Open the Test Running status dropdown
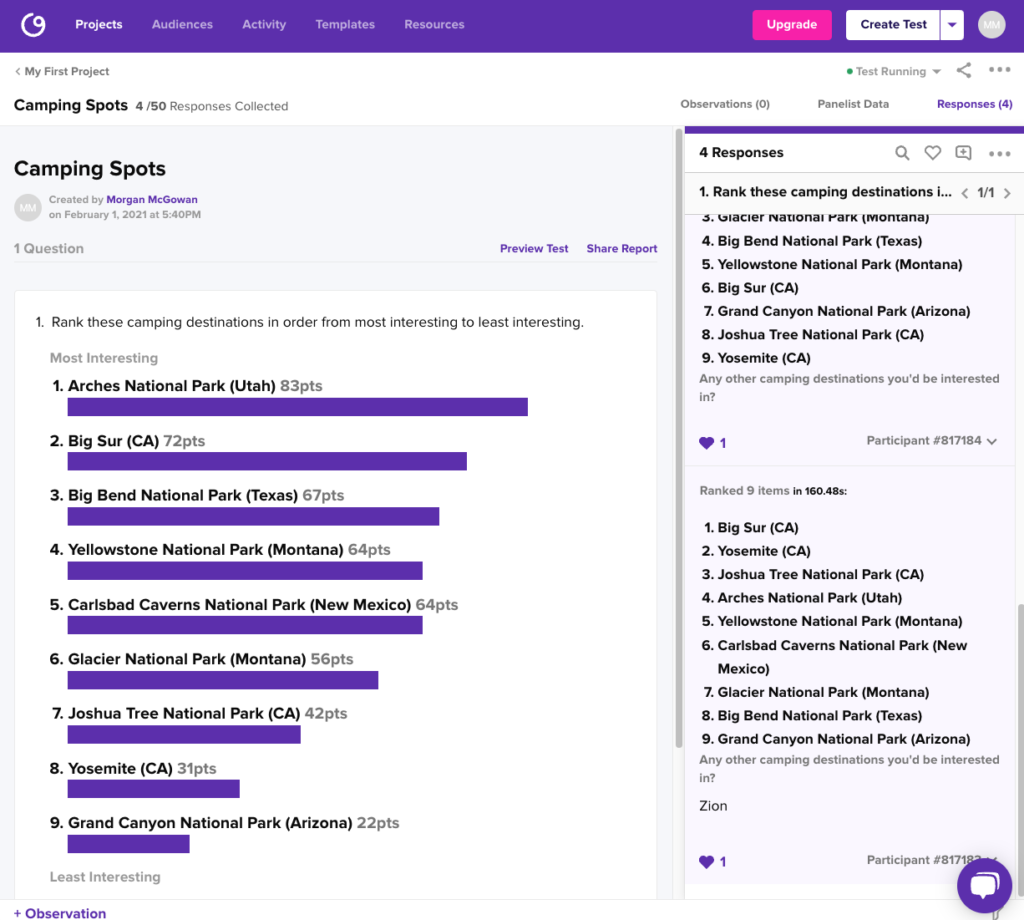The image size is (1024, 920). (893, 71)
